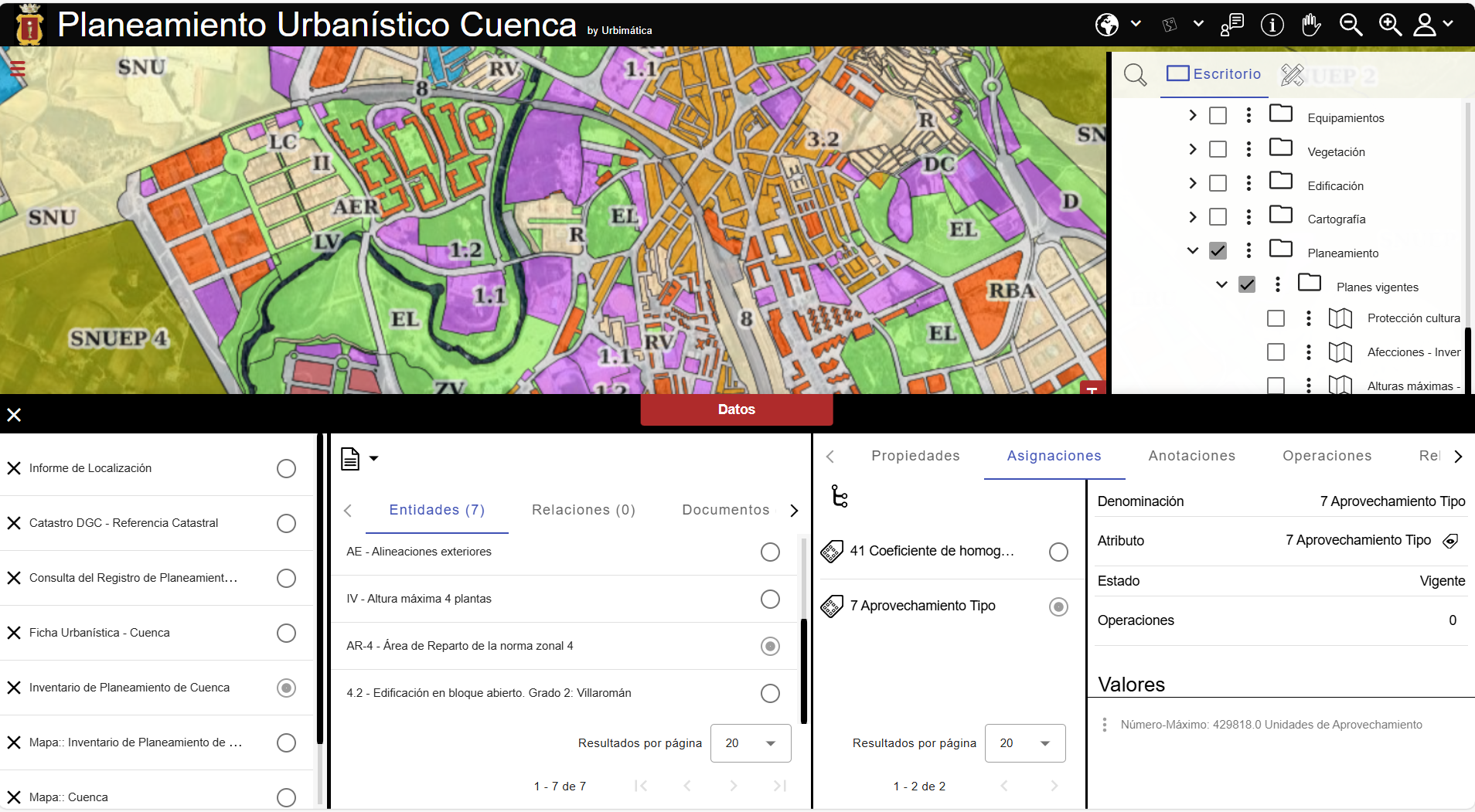The image size is (1475, 812).
Task: Click the red Datos button
Action: tap(736, 409)
